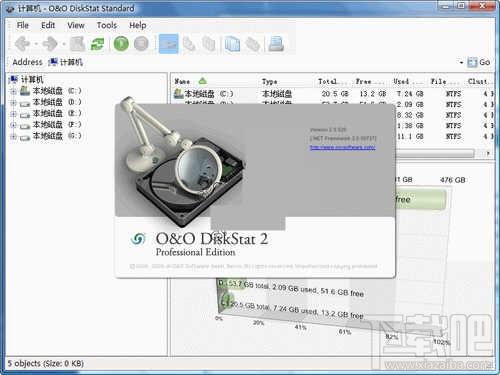
Task: Click the copy documents toolbar icon
Action: click(x=209, y=44)
